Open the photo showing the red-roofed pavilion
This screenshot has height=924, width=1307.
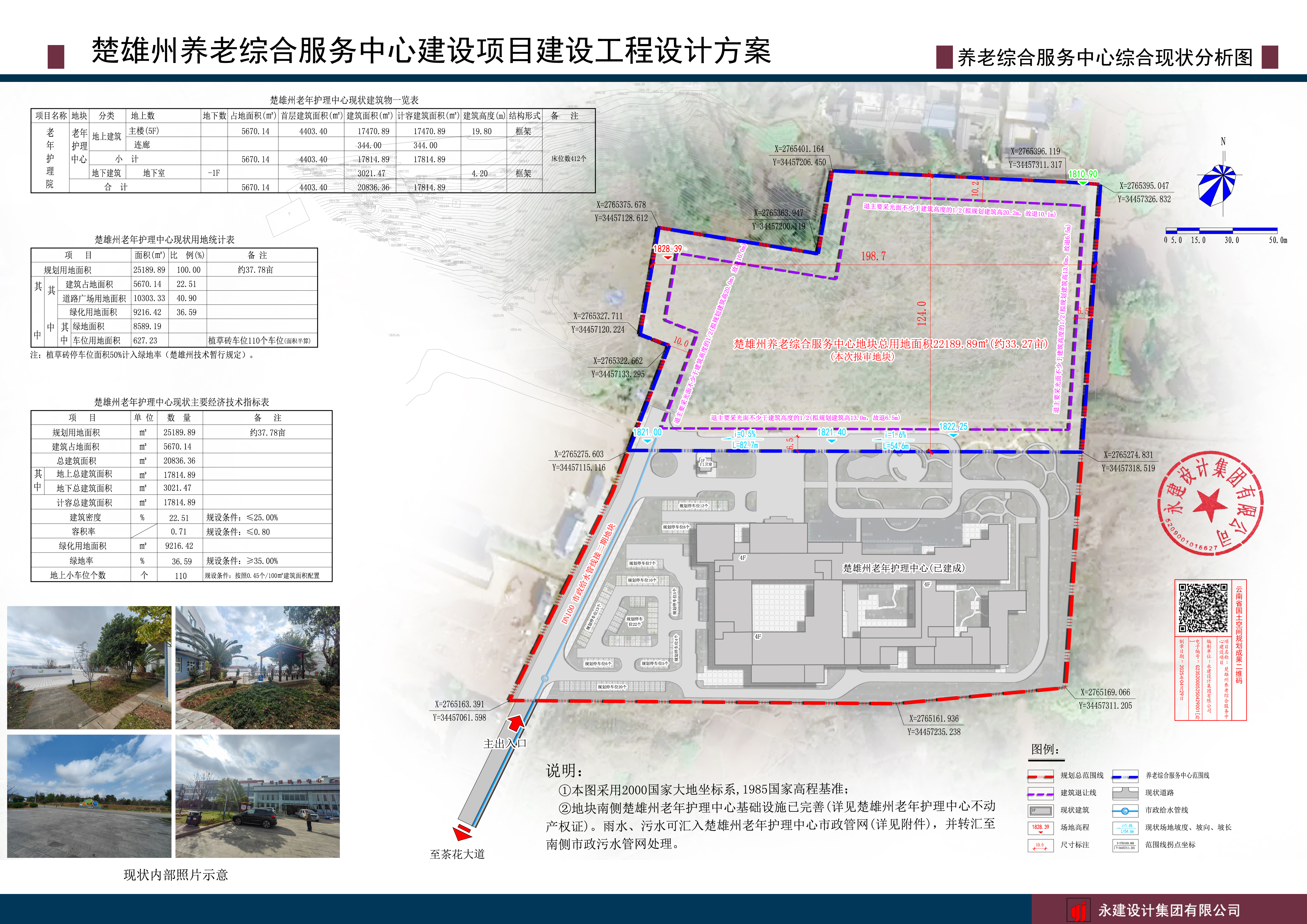(257, 667)
